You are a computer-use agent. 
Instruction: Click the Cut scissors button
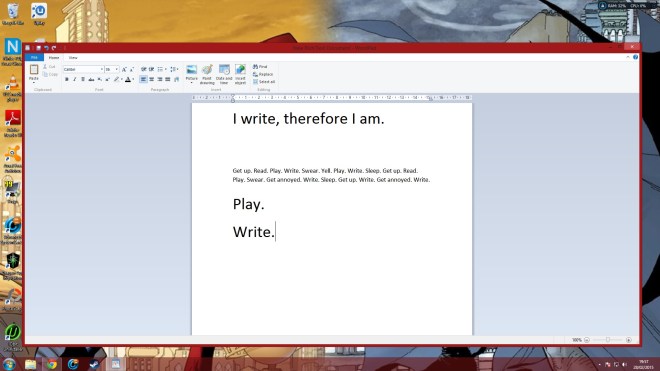[49, 67]
